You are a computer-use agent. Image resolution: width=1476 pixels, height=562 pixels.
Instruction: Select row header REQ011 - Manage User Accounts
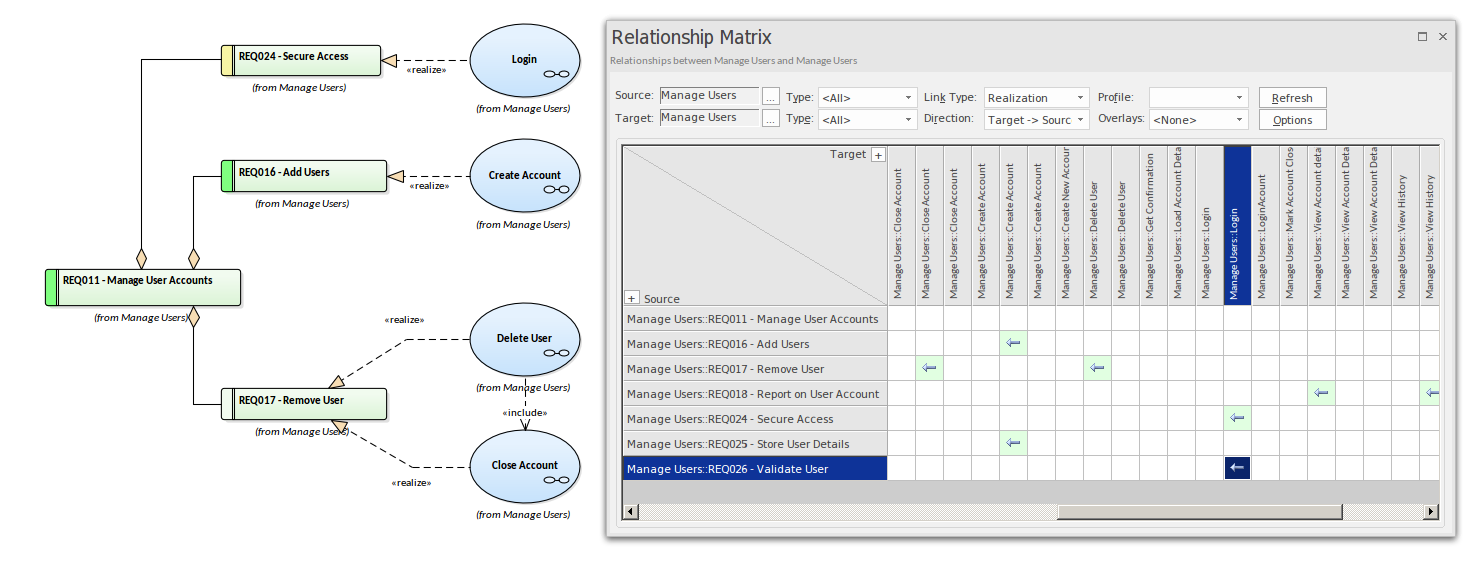point(755,319)
